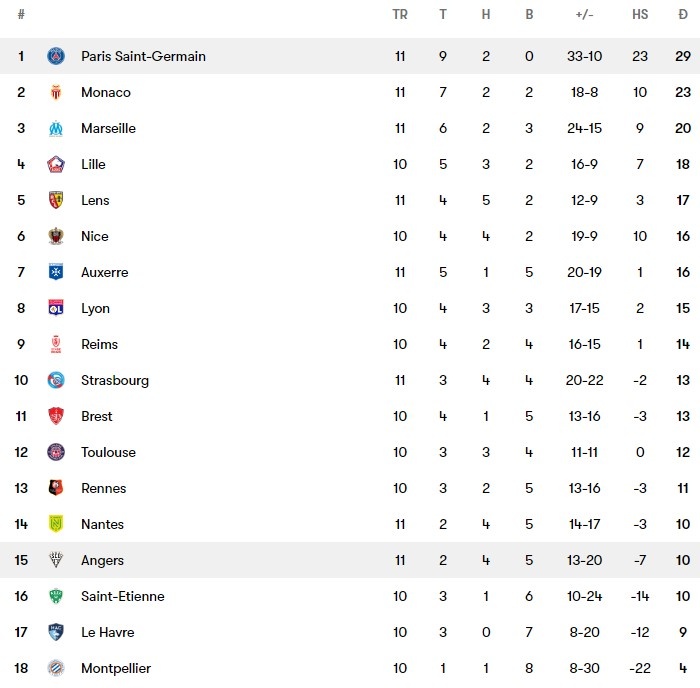
Task: Open Saint-Etienne team page
Action: click(x=122, y=596)
